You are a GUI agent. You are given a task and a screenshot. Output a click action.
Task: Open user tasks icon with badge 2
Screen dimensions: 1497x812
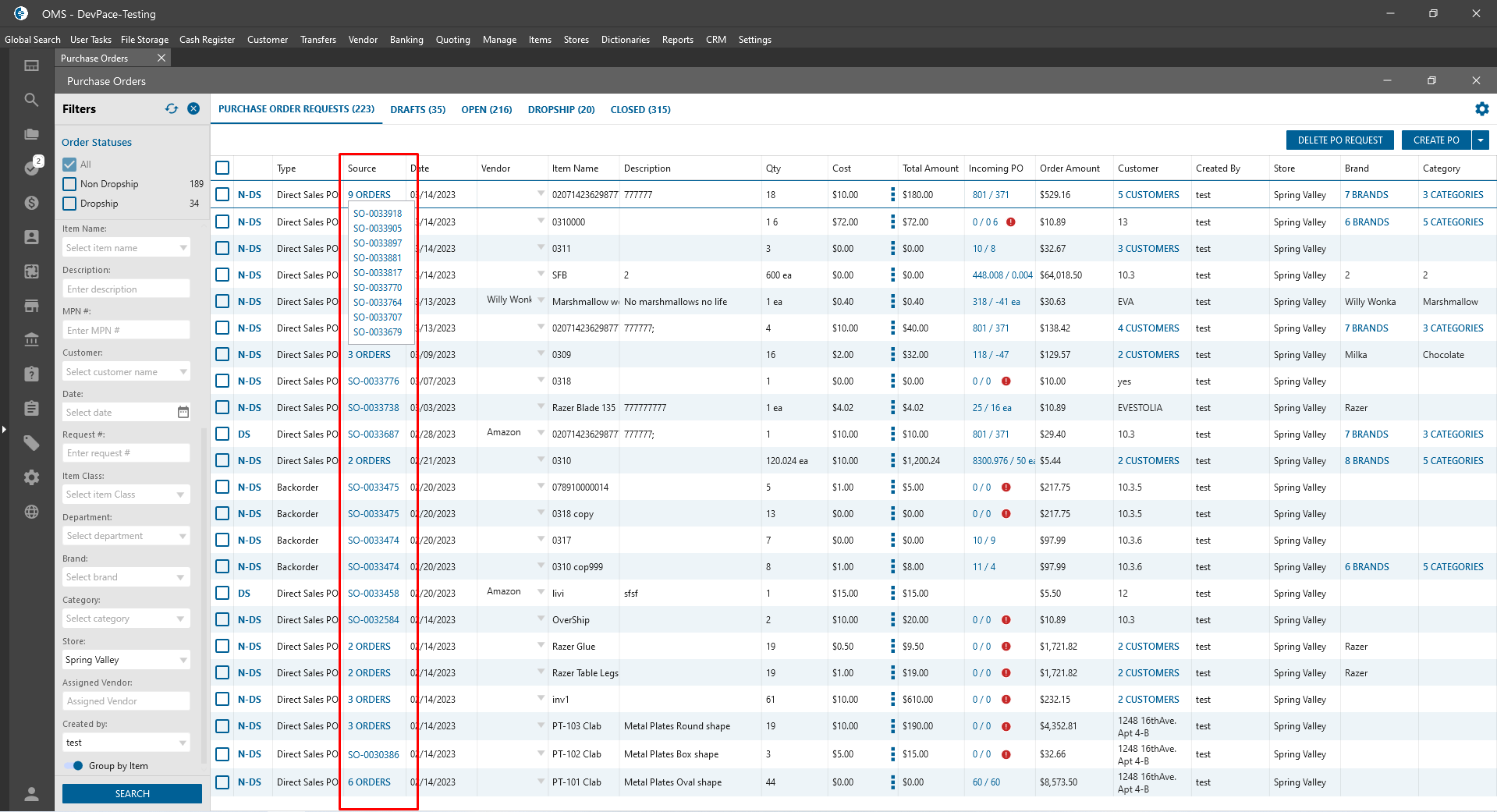(x=31, y=168)
